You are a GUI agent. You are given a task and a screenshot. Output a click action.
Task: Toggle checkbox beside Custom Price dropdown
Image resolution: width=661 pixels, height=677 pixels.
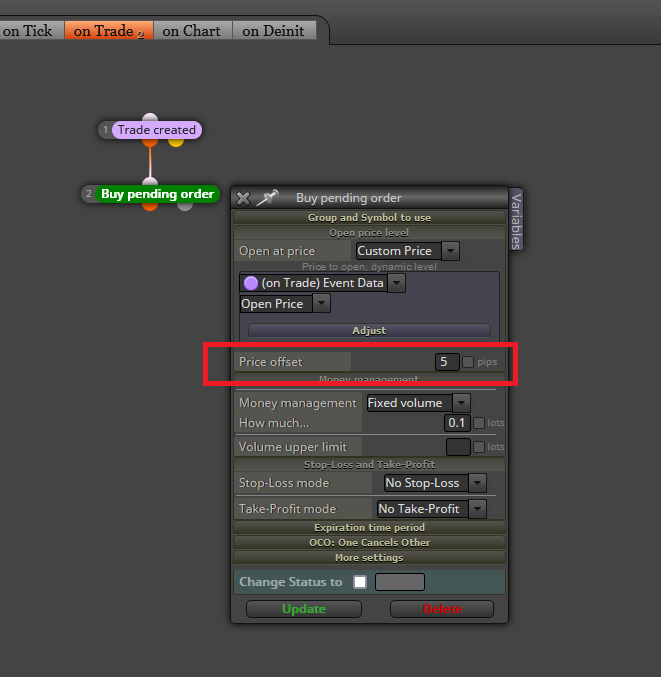[468, 251]
